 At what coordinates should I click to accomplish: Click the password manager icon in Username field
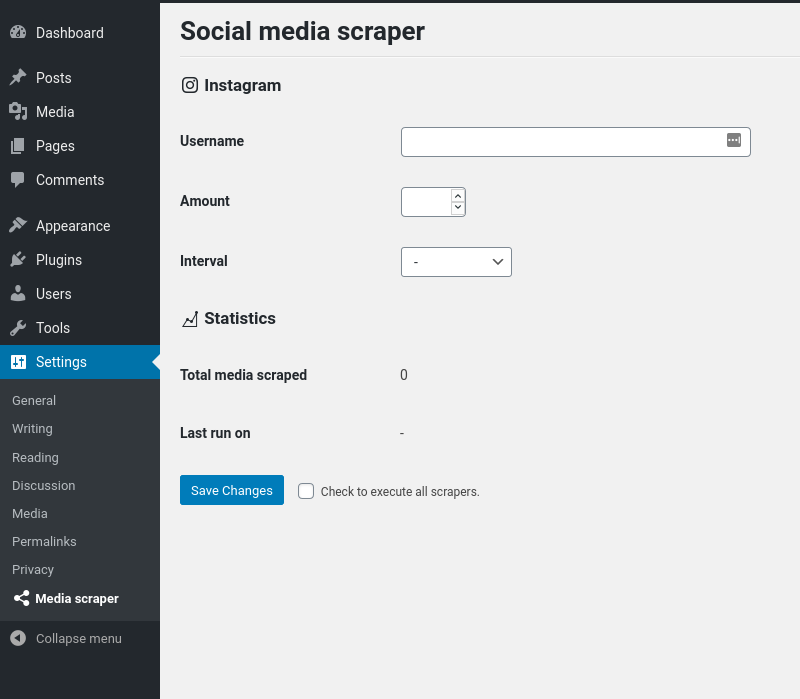734,140
